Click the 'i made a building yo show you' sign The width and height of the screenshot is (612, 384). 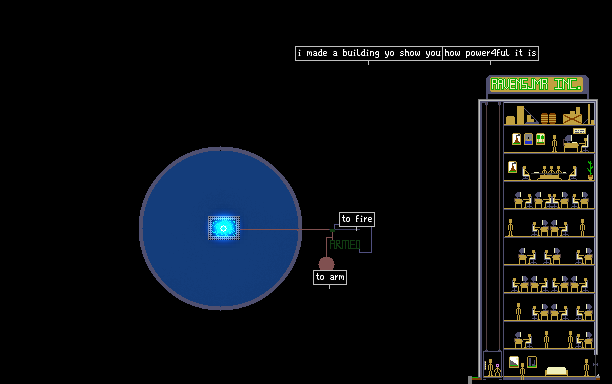pos(369,53)
